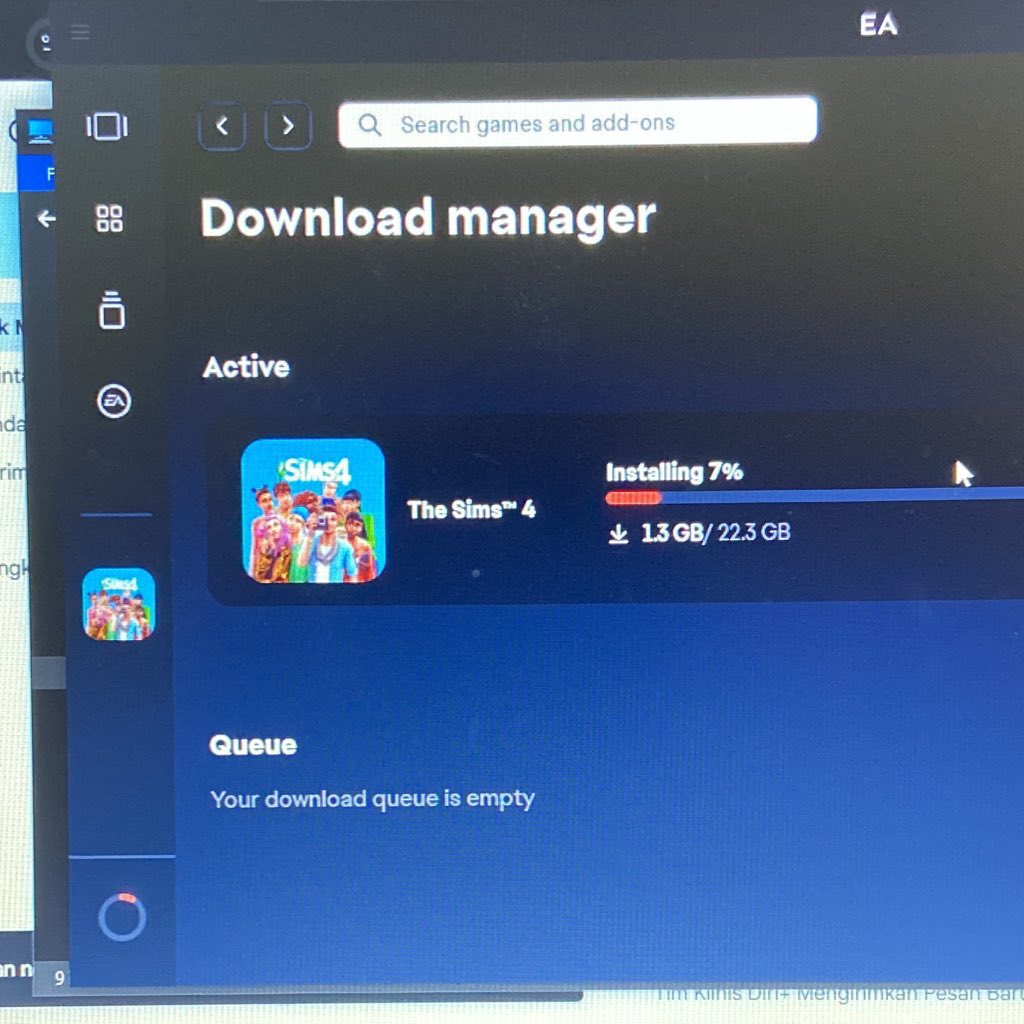The image size is (1024, 1024).
Task: Click back arrow in the background window
Action: coord(46,218)
